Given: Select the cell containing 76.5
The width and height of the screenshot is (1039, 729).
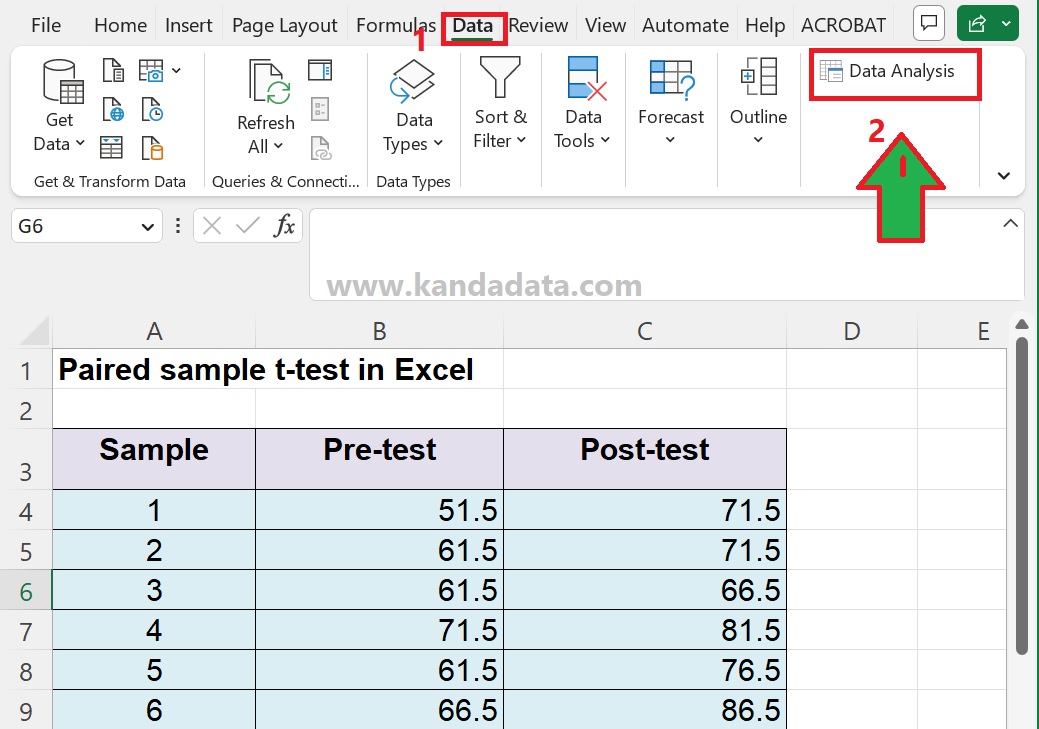Looking at the screenshot, I should coord(645,669).
